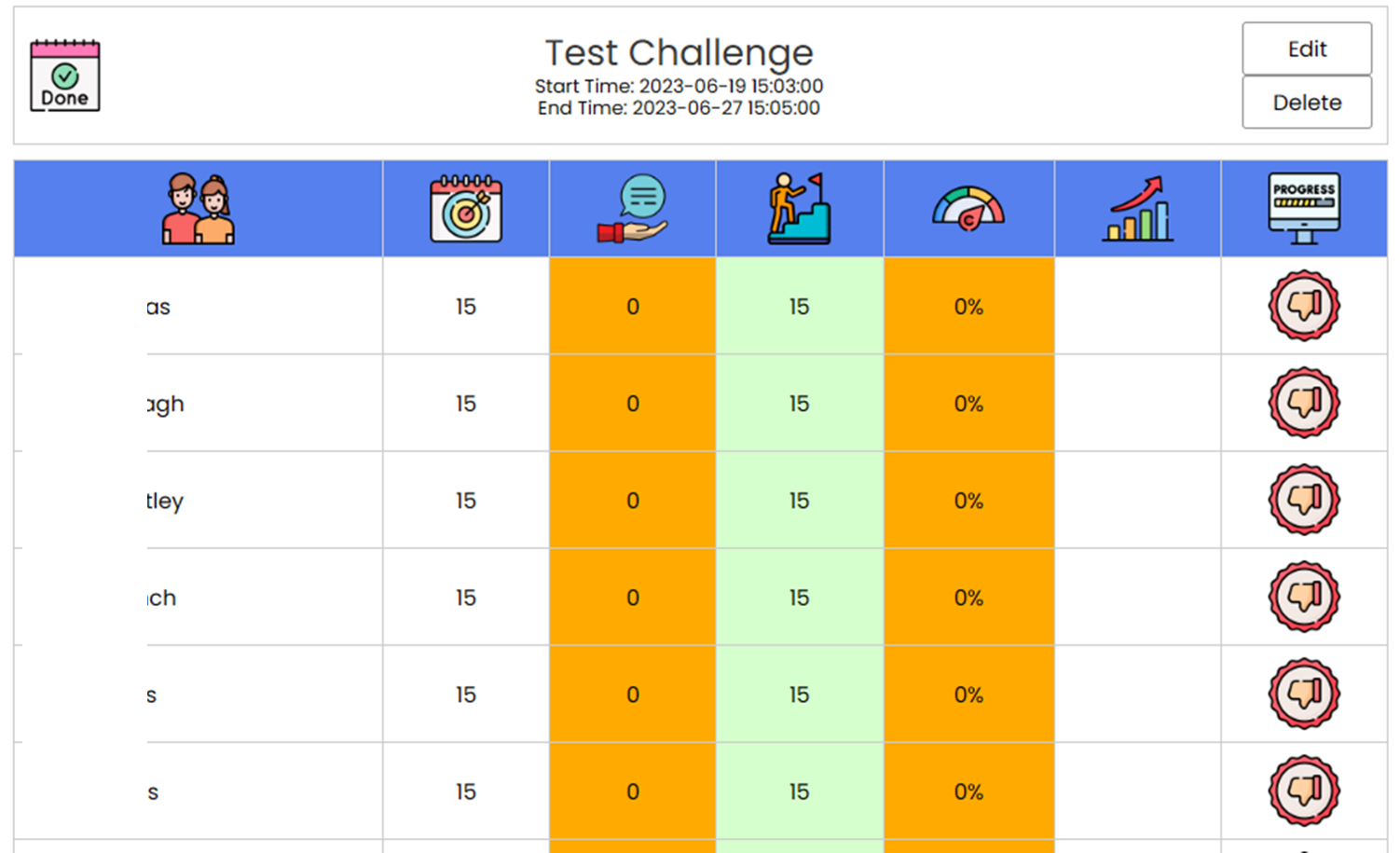Click the thumbs-down badge in the fourth row
The image size is (1400, 853).
[x=1304, y=598]
